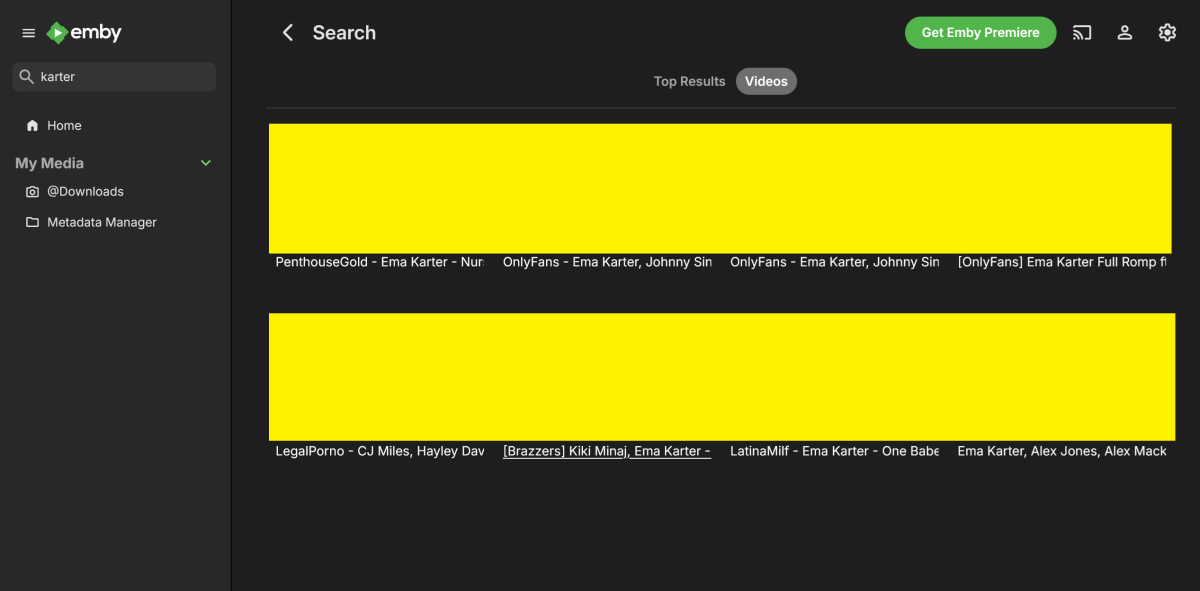
Task: Open the PenthouseGold Ema Karter video
Action: coord(378,188)
